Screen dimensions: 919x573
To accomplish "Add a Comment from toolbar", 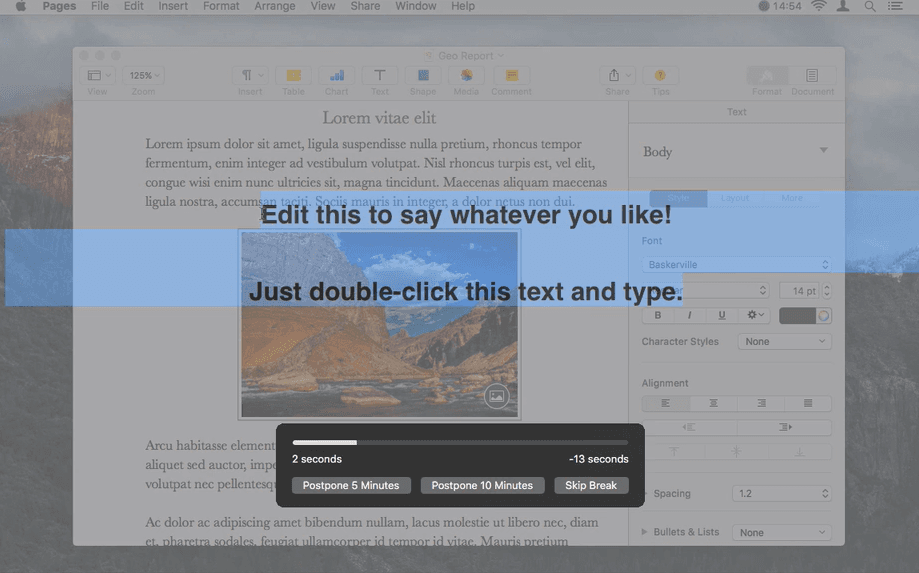I will click(x=512, y=76).
